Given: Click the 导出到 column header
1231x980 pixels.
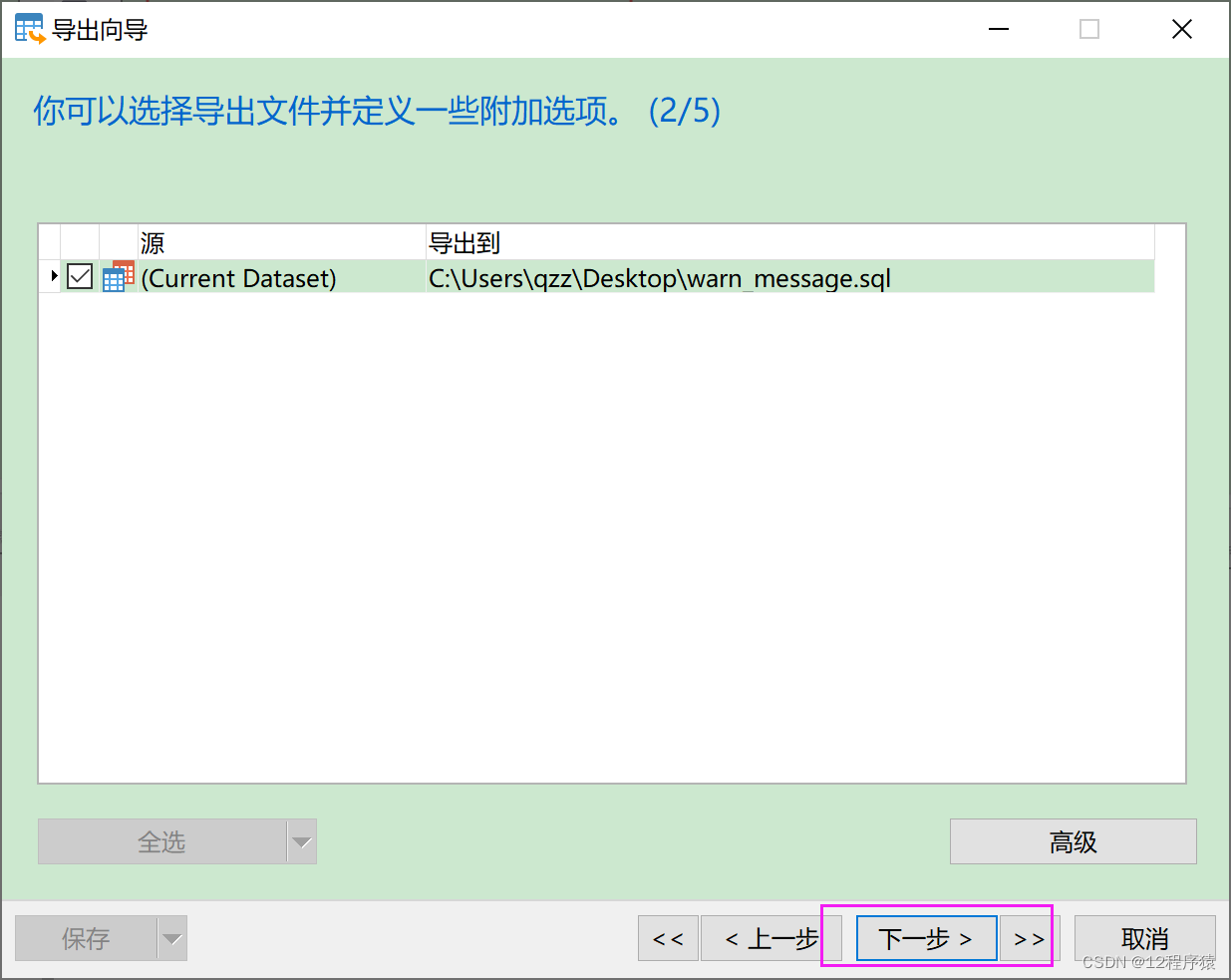Looking at the screenshot, I should tap(790, 242).
